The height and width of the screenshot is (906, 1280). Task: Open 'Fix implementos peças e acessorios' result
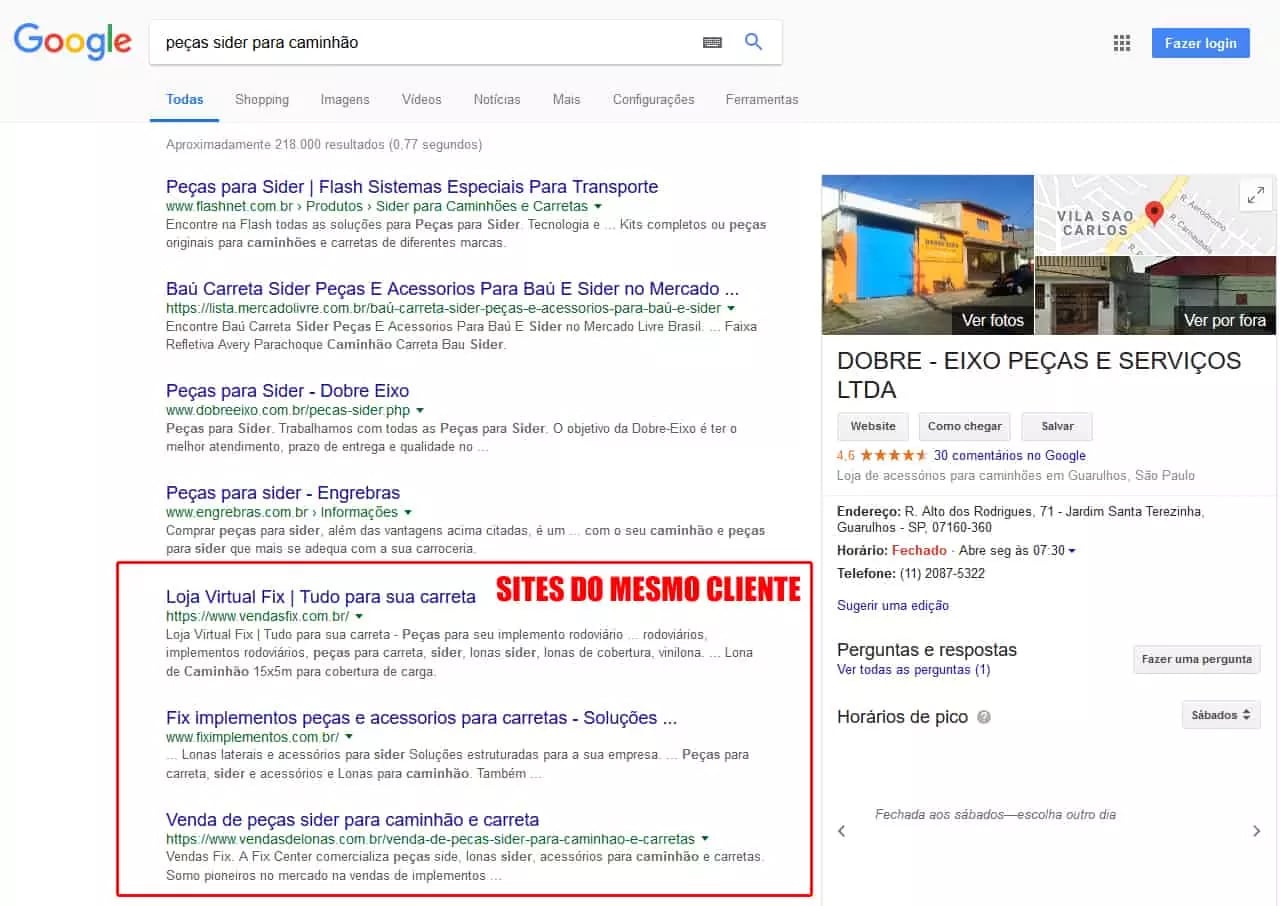pyautogui.click(x=422, y=718)
